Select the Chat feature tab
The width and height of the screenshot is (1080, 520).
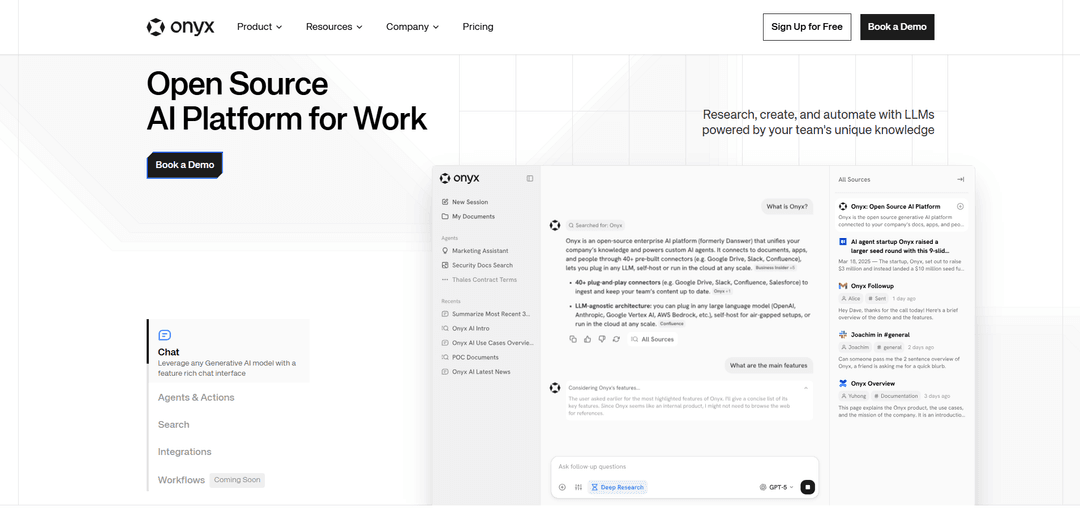coord(228,351)
